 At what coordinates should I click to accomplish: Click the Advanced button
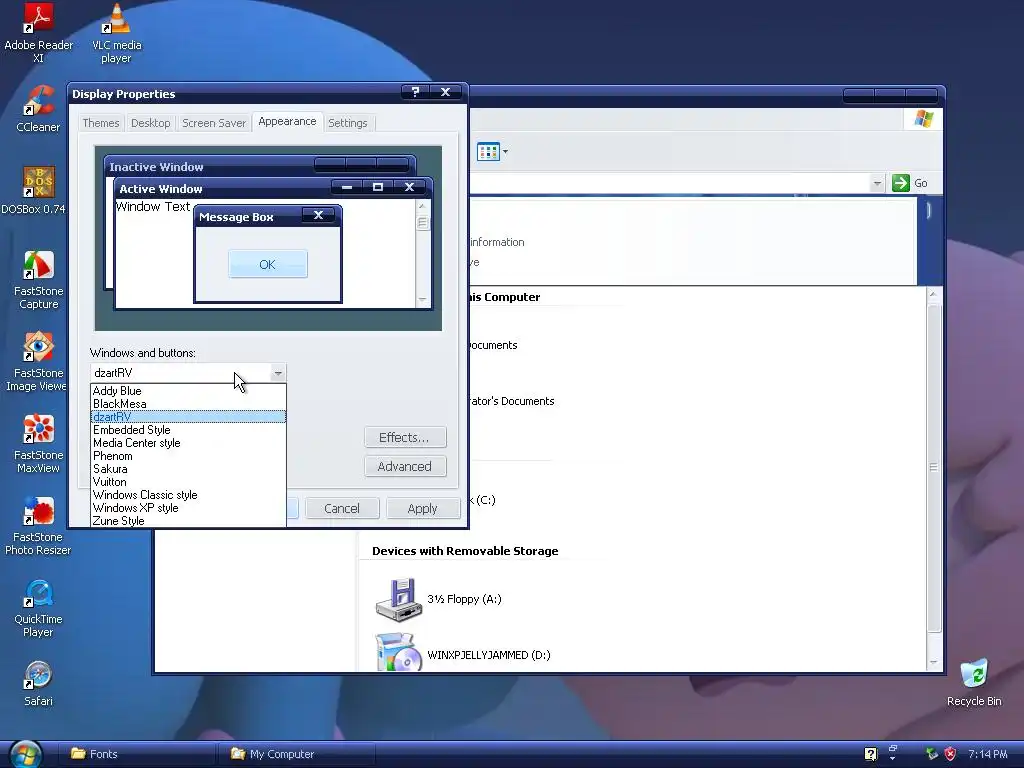[405, 466]
